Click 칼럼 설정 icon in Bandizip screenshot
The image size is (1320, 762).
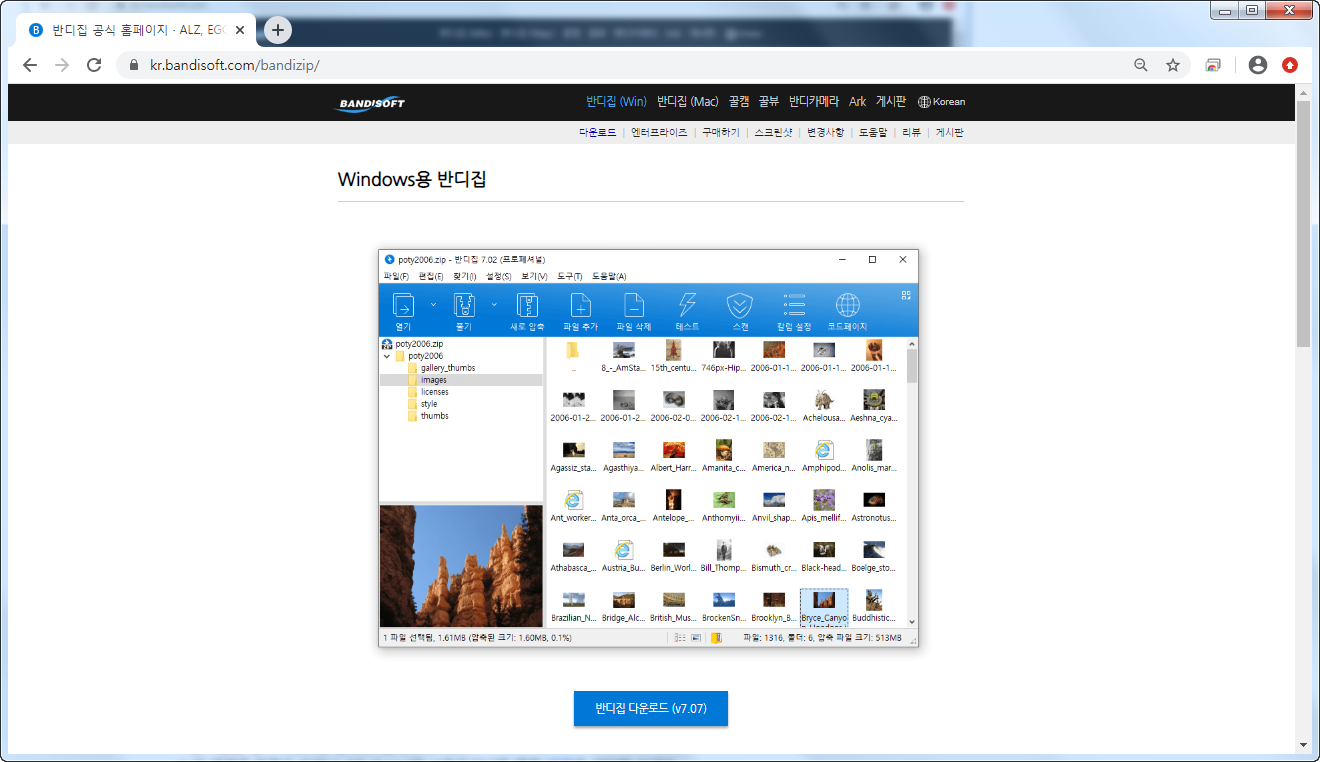click(794, 305)
